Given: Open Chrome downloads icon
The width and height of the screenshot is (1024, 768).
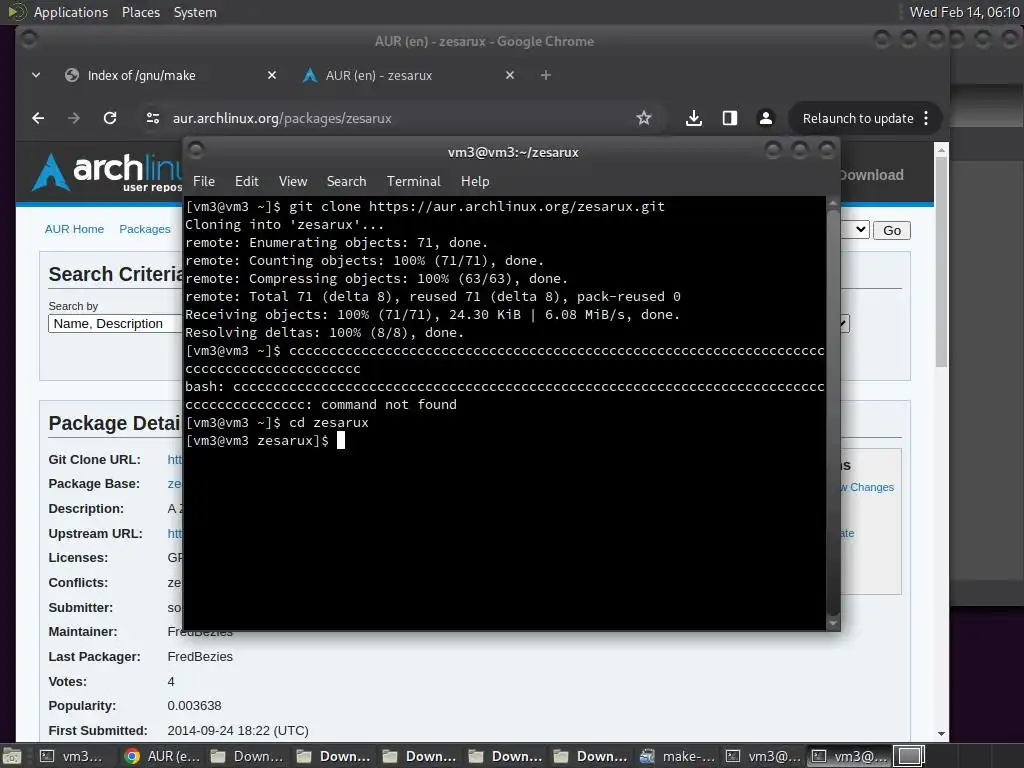Looking at the screenshot, I should (x=694, y=118).
